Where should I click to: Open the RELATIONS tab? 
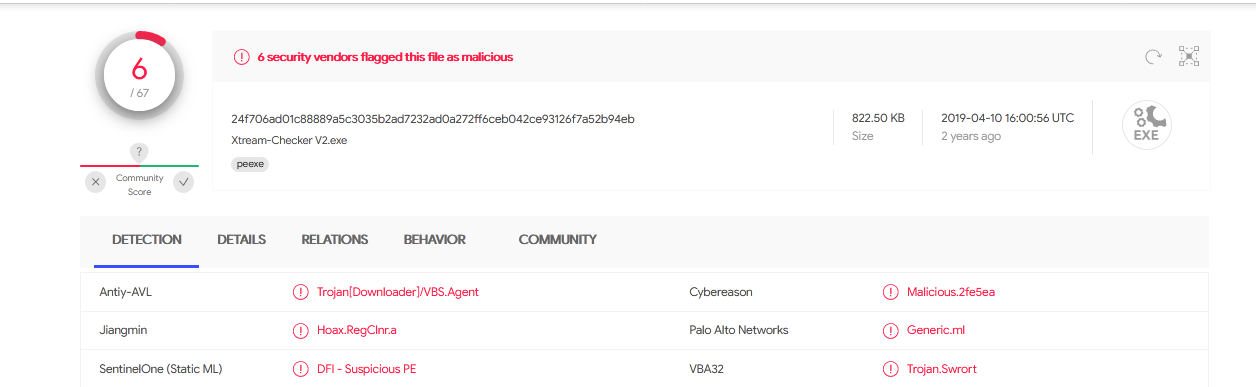335,240
